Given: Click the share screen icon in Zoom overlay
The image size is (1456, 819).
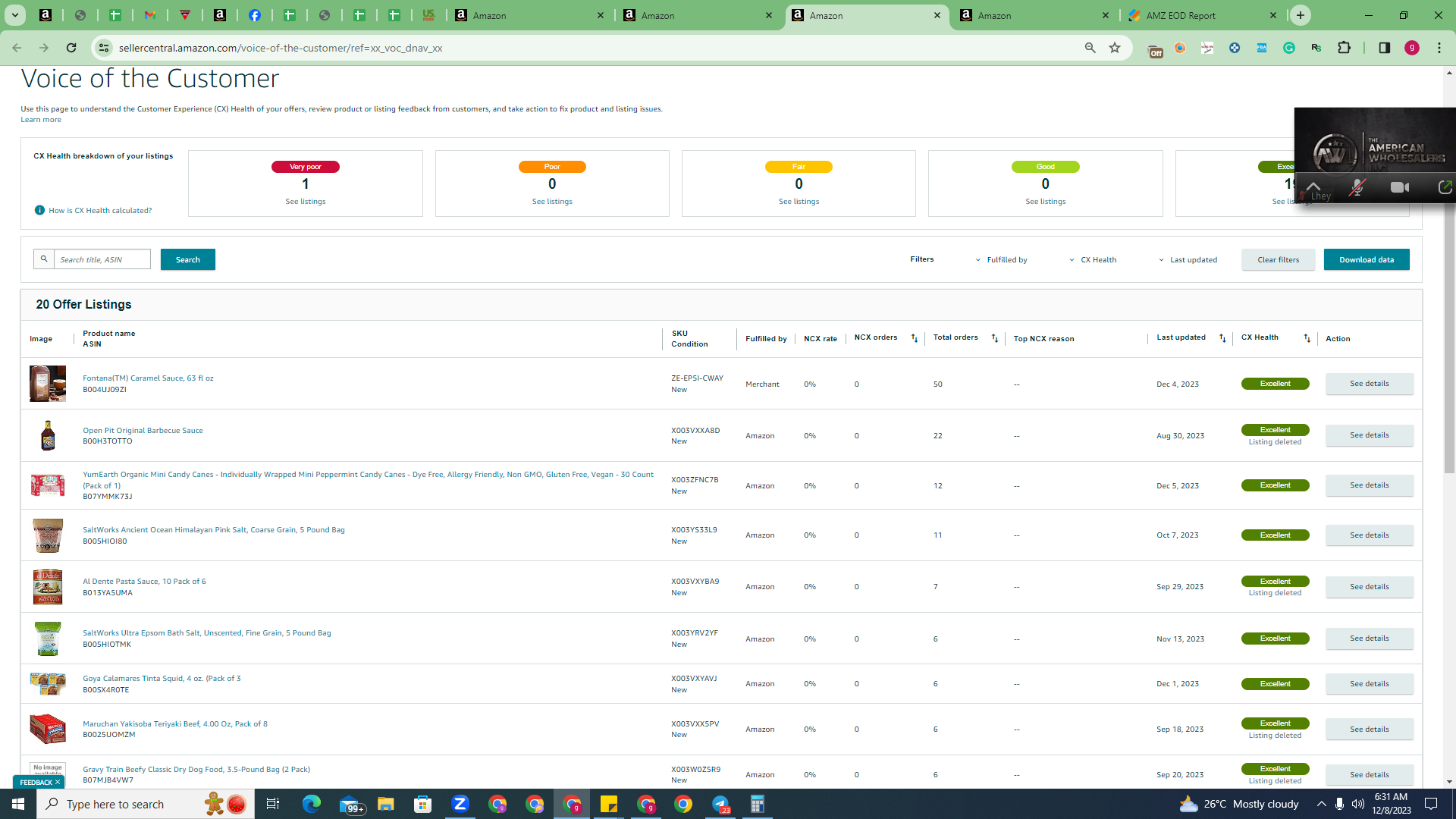Looking at the screenshot, I should click(1445, 187).
